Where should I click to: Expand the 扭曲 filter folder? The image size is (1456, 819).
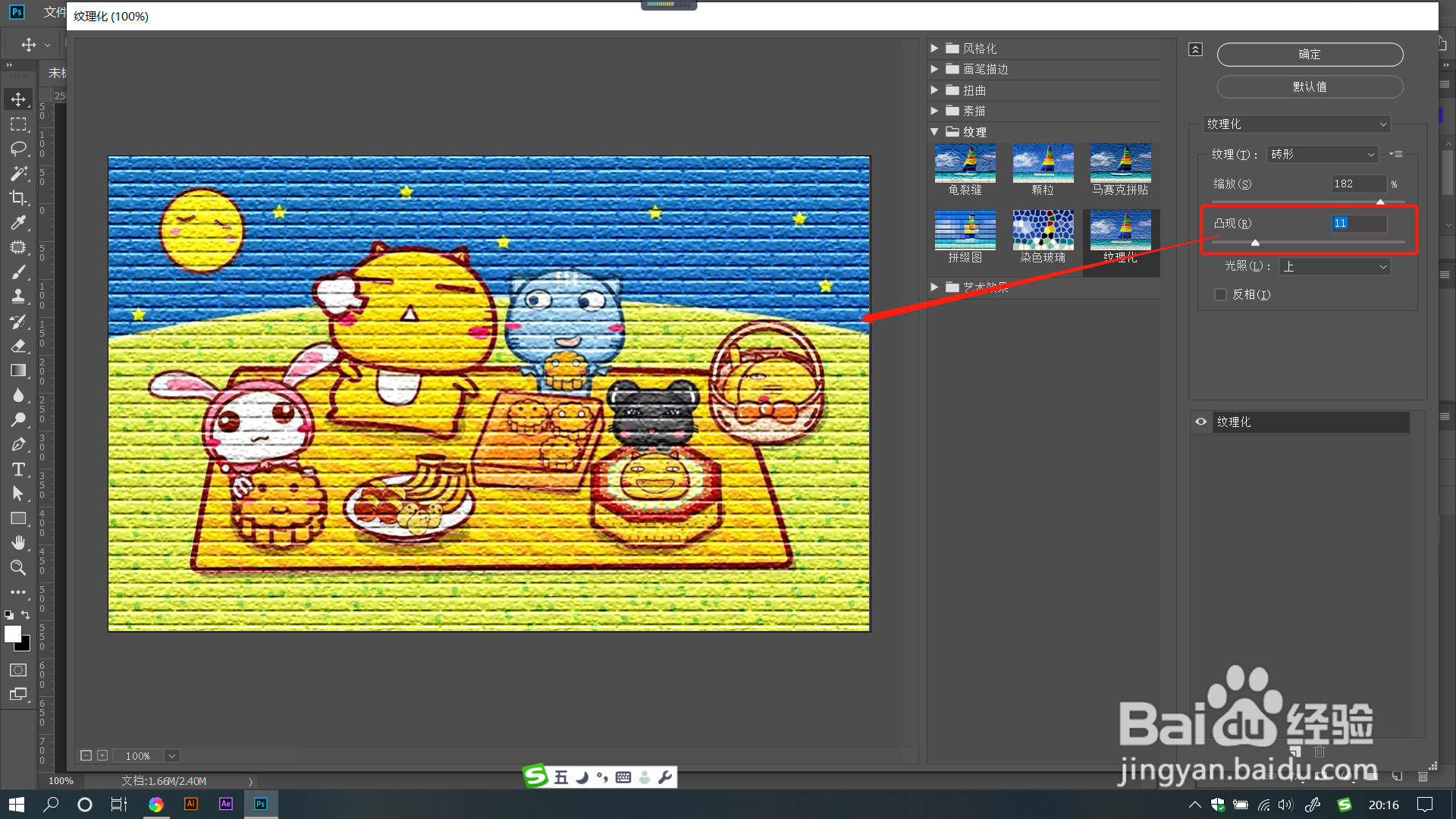(x=934, y=90)
